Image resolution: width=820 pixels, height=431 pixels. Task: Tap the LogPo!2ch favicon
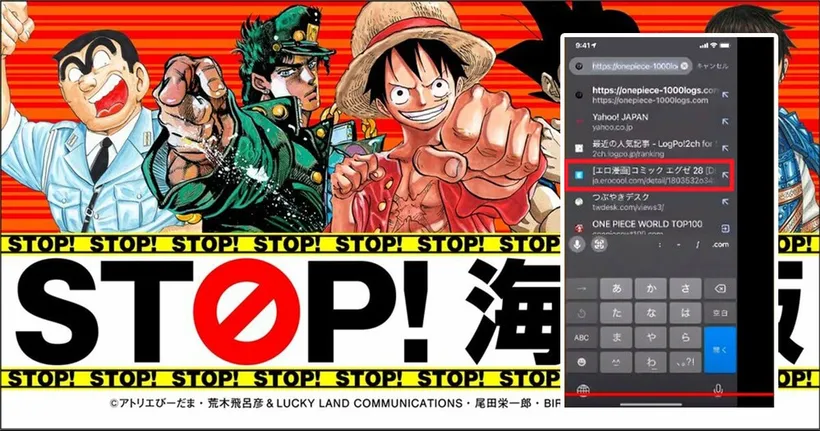tap(579, 149)
